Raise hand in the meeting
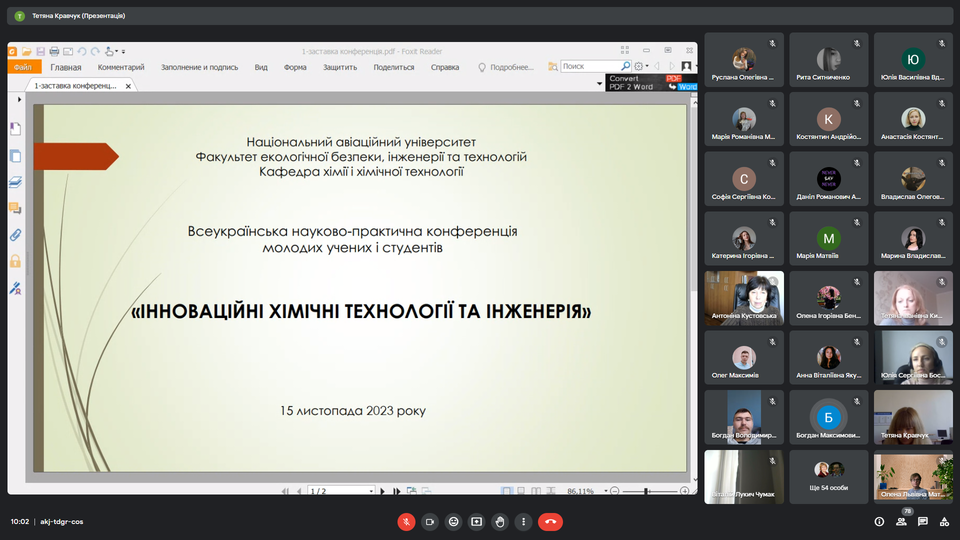Viewport: 960px width, 540px height. click(x=499, y=521)
